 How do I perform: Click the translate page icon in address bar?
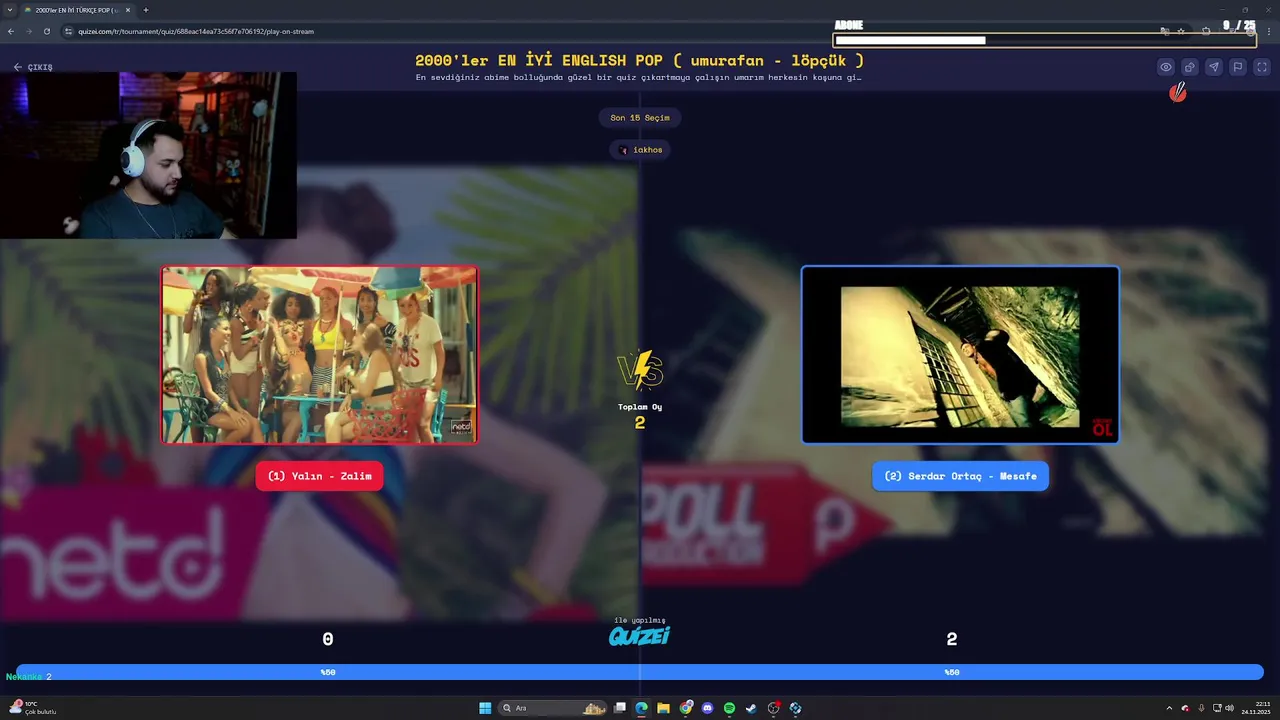tap(1165, 31)
